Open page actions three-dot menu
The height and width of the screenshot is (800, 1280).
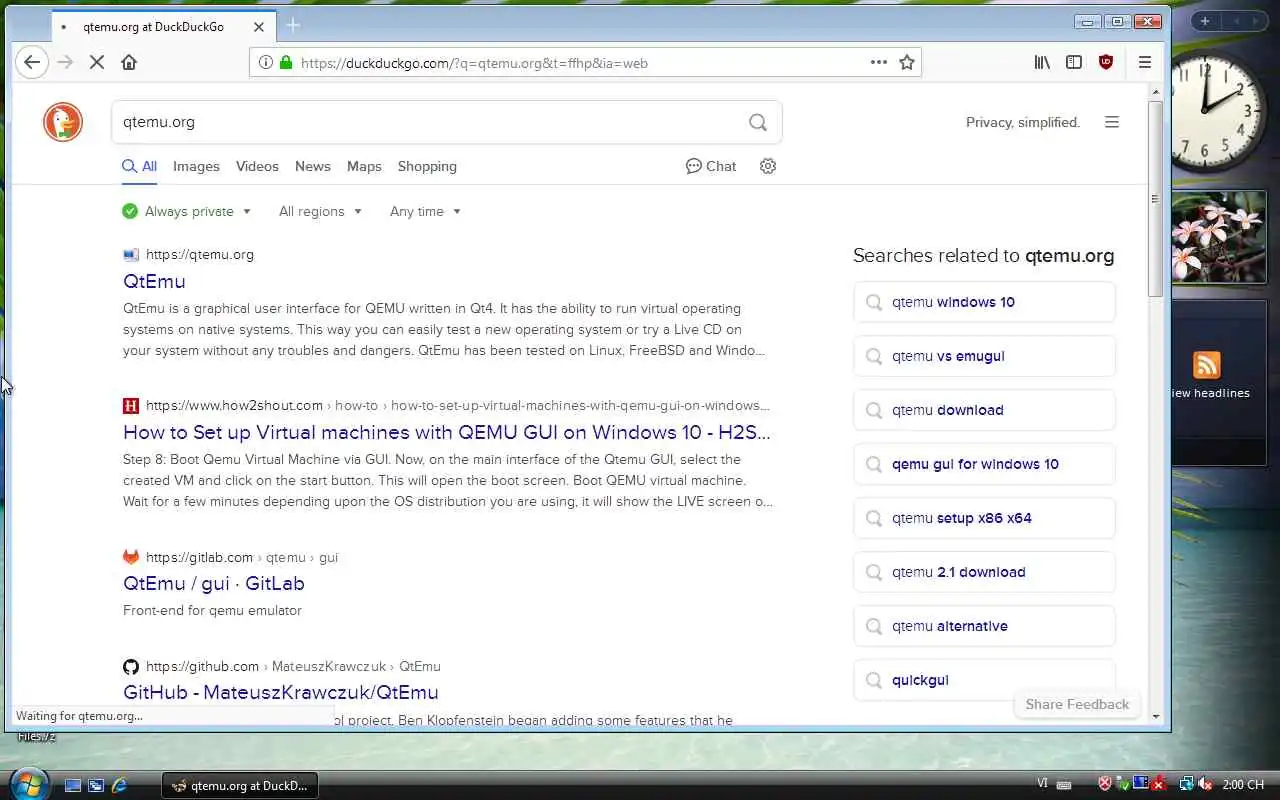tap(878, 62)
